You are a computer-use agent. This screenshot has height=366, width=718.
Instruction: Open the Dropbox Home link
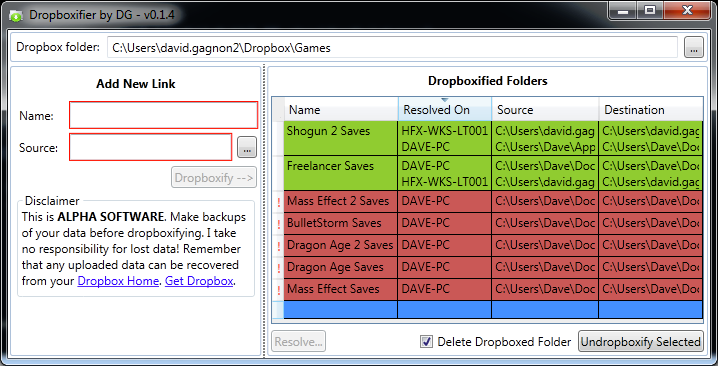(x=118, y=281)
